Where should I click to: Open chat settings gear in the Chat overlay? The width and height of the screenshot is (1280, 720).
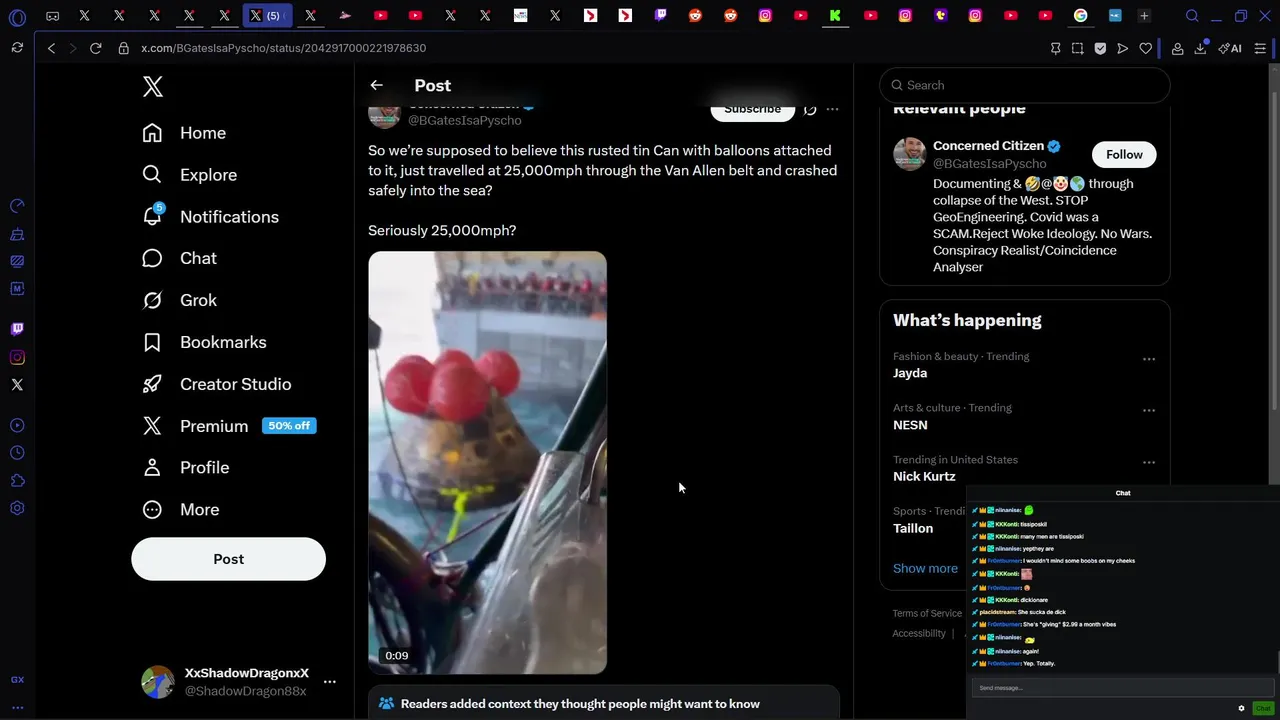[1241, 708]
